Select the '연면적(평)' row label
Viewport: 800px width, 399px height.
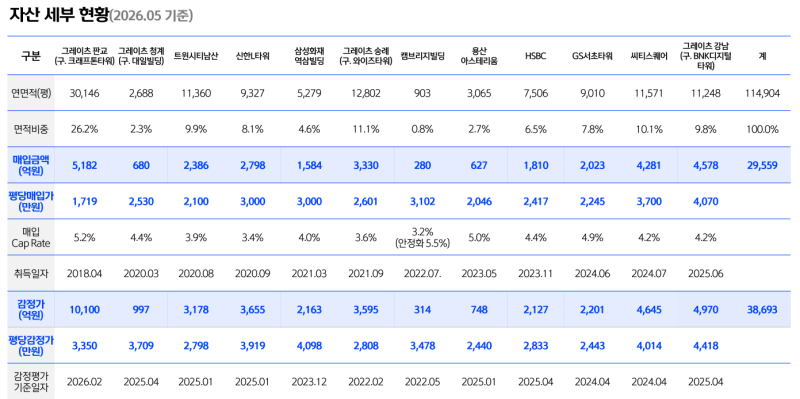pyautogui.click(x=31, y=93)
